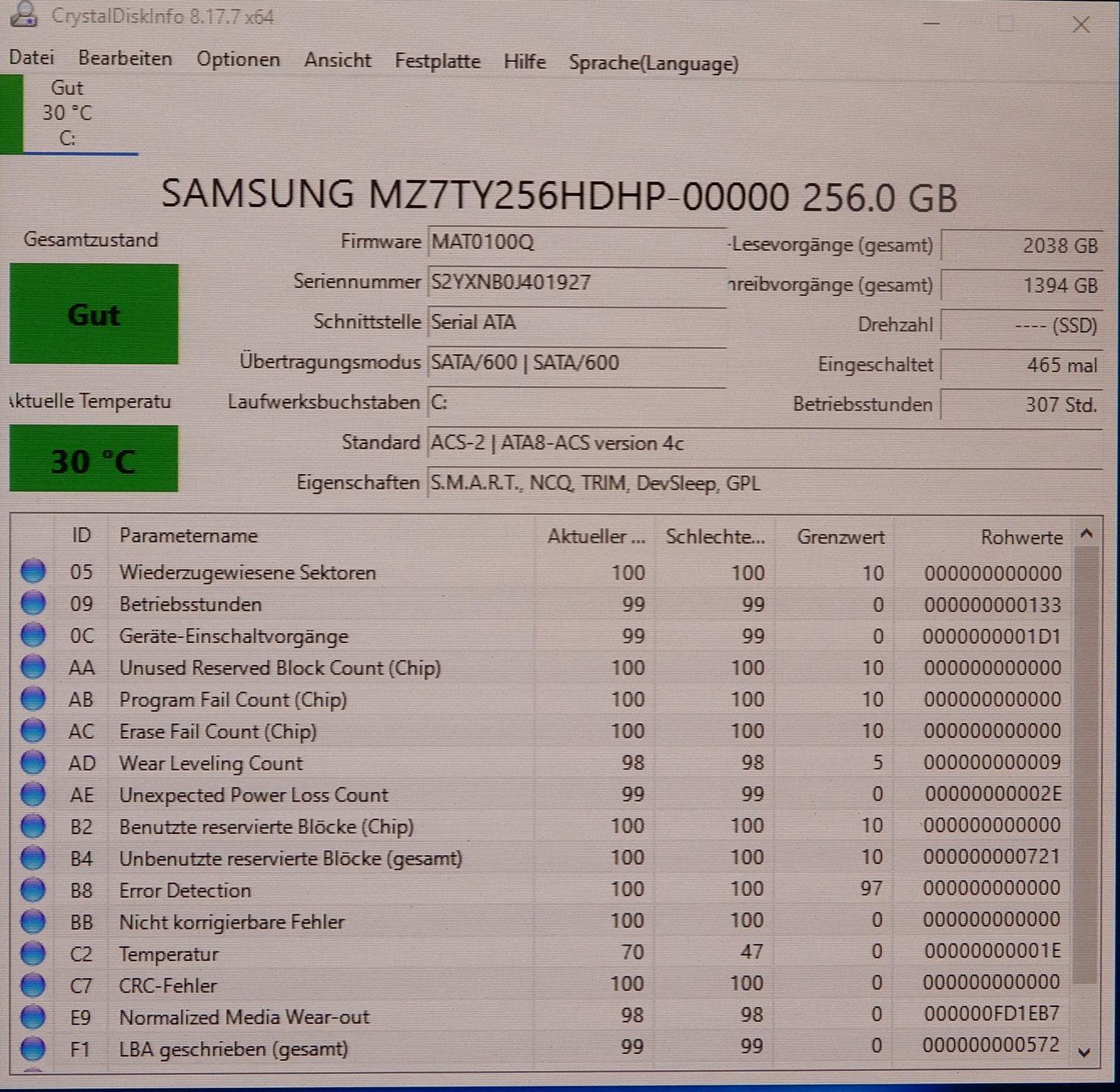Open the Festplatte menu
This screenshot has height=1092, width=1120.
point(437,61)
